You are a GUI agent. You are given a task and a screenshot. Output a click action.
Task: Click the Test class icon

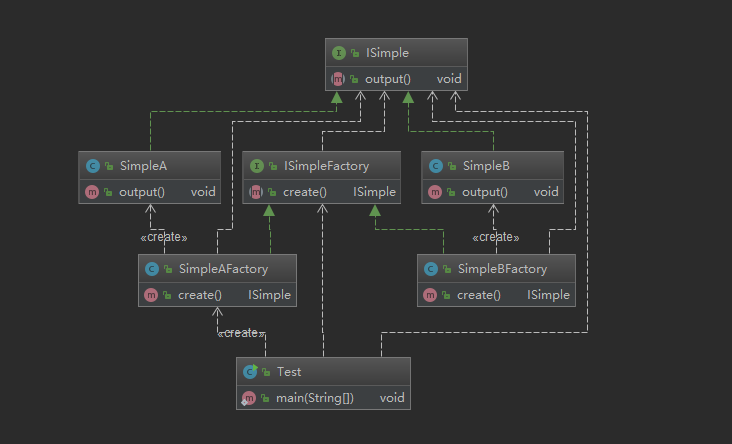[250, 372]
